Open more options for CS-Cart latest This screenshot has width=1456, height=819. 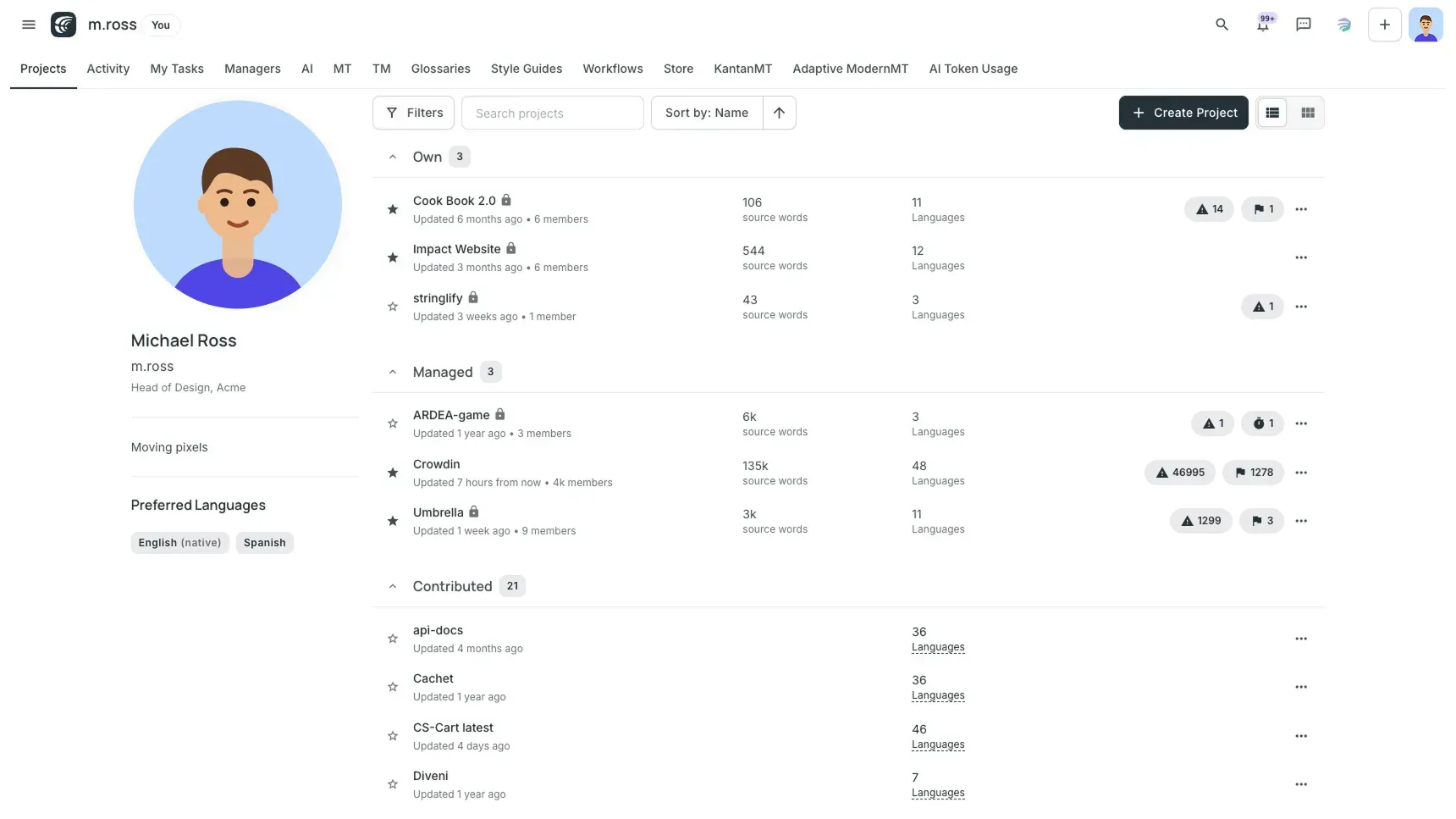click(x=1301, y=736)
